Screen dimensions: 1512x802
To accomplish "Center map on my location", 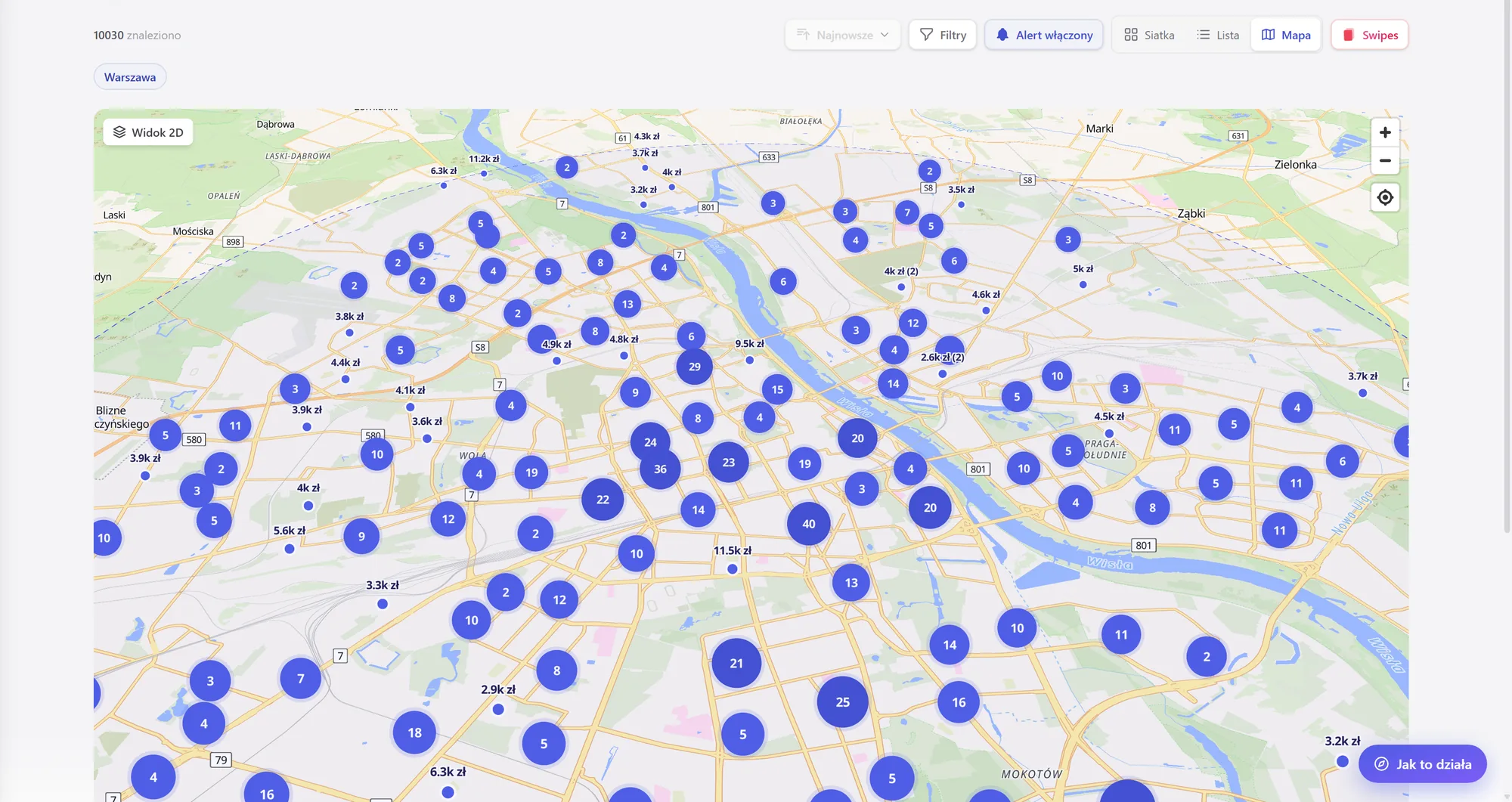I will pyautogui.click(x=1385, y=197).
